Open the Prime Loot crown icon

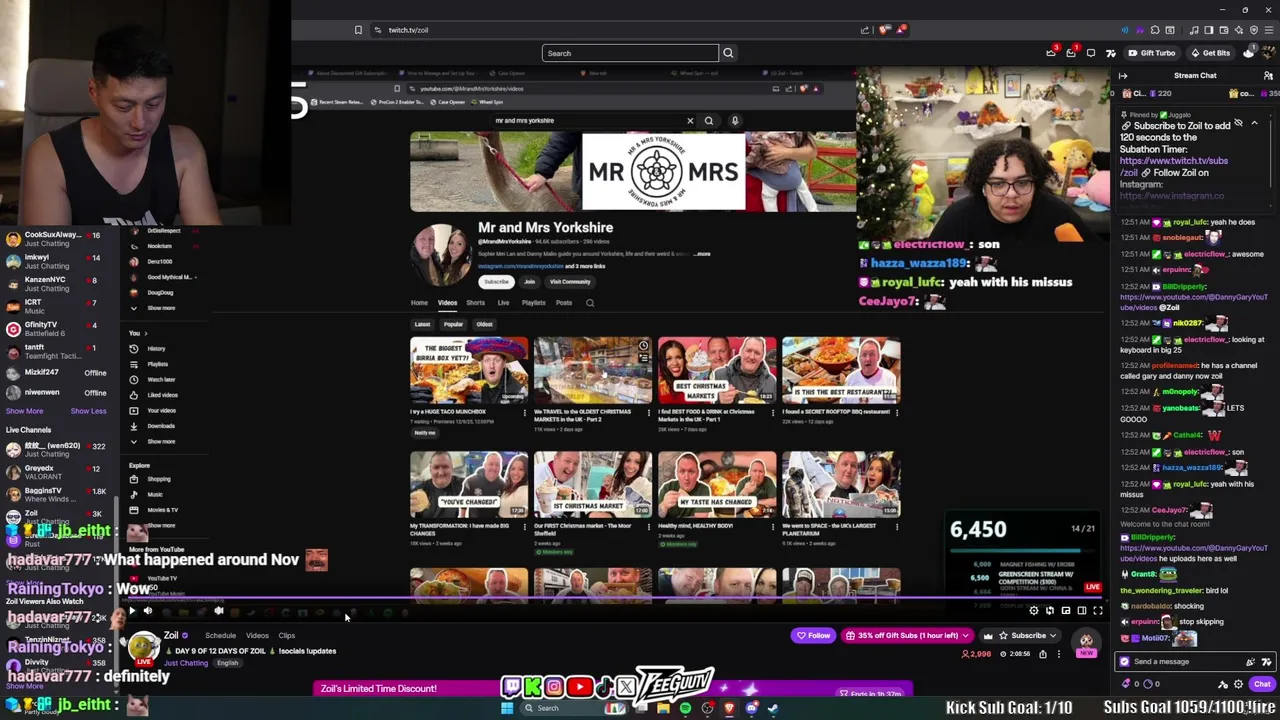[x=1051, y=53]
